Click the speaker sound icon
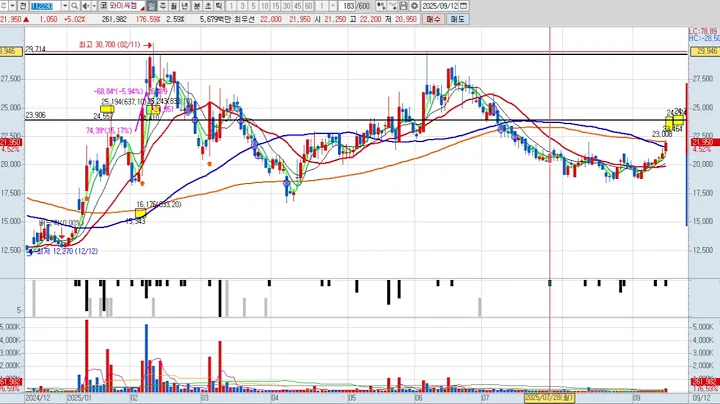This screenshot has height=404, width=720. (x=86, y=6)
